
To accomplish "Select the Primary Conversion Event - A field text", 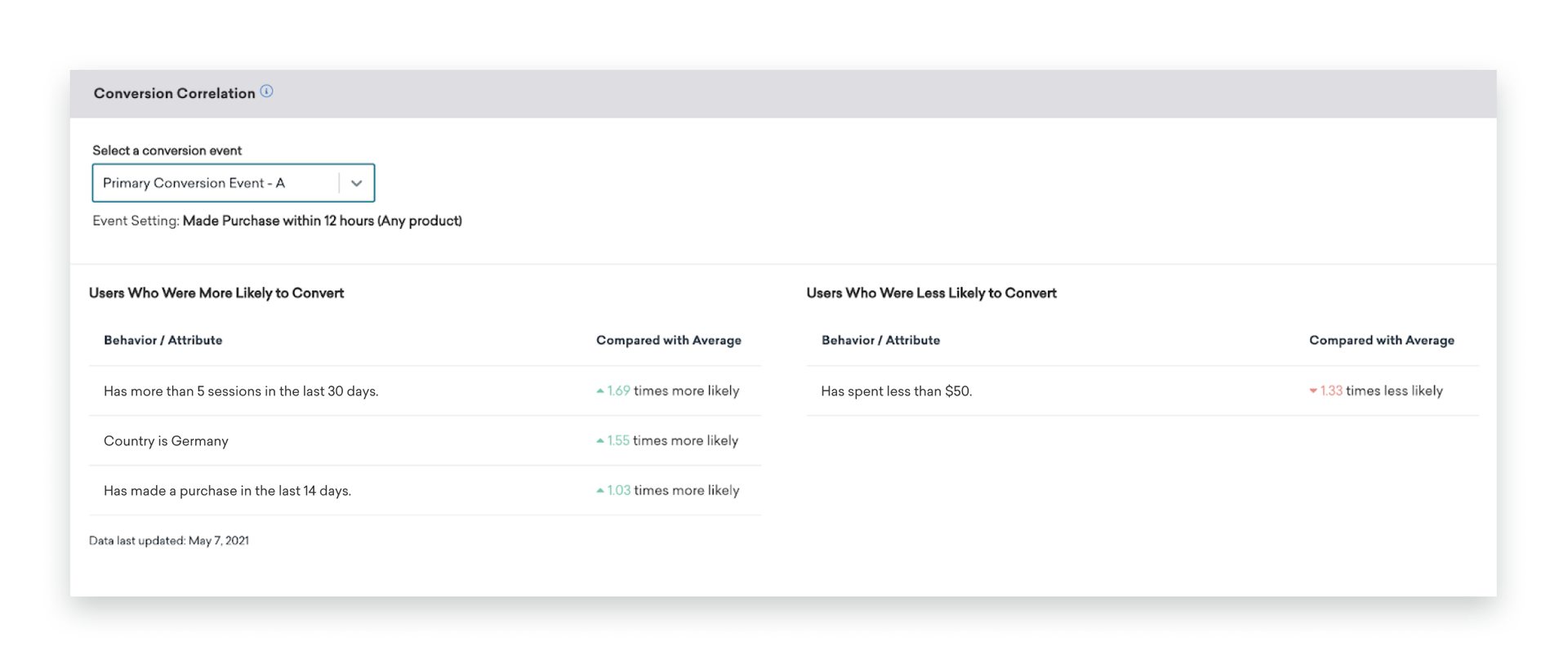I will click(194, 183).
